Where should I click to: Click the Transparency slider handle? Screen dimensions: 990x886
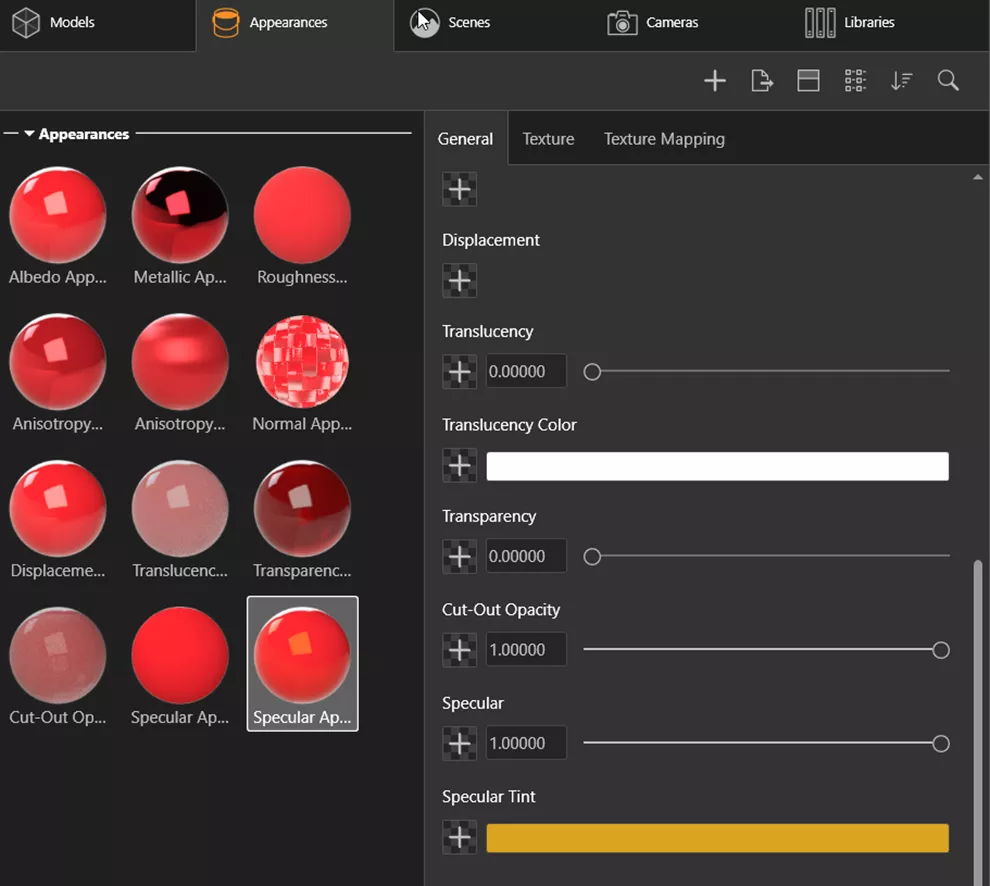click(592, 556)
